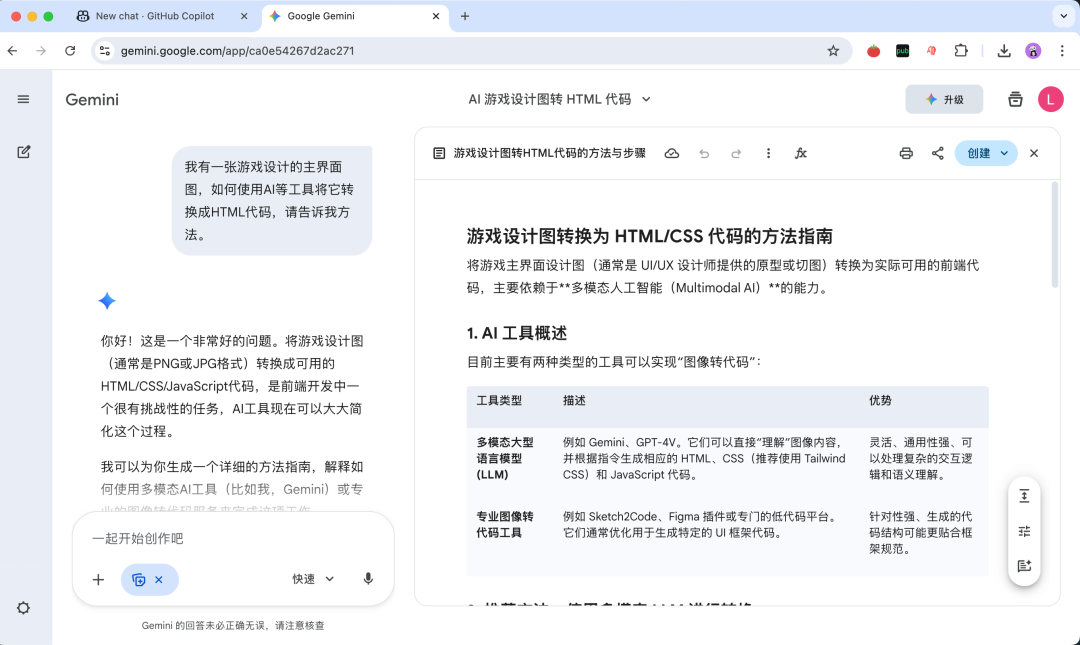Print the generated document
This screenshot has height=645, width=1080.
click(x=906, y=153)
